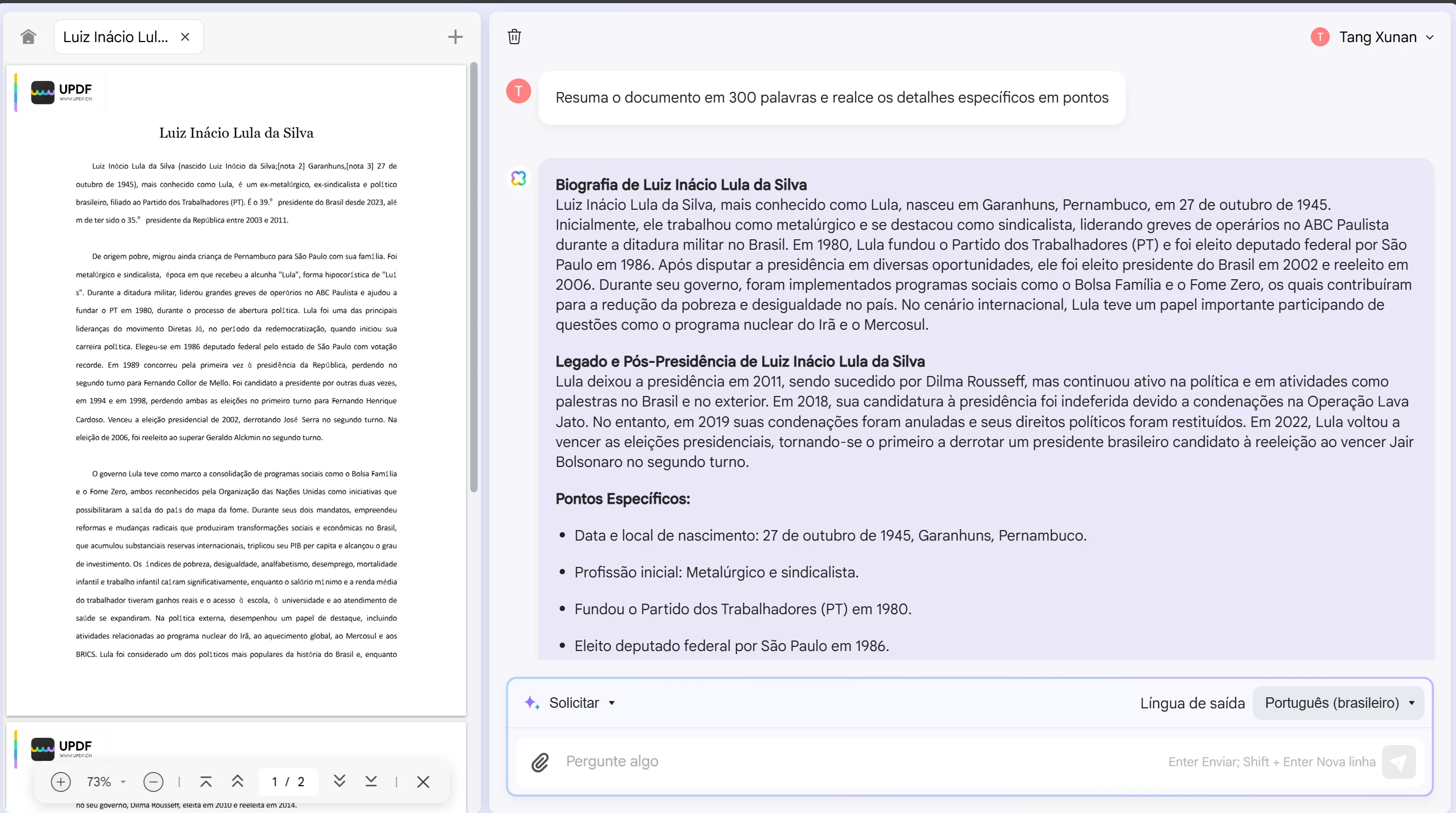Jump to last page icon
The image size is (1456, 813).
coord(371,781)
